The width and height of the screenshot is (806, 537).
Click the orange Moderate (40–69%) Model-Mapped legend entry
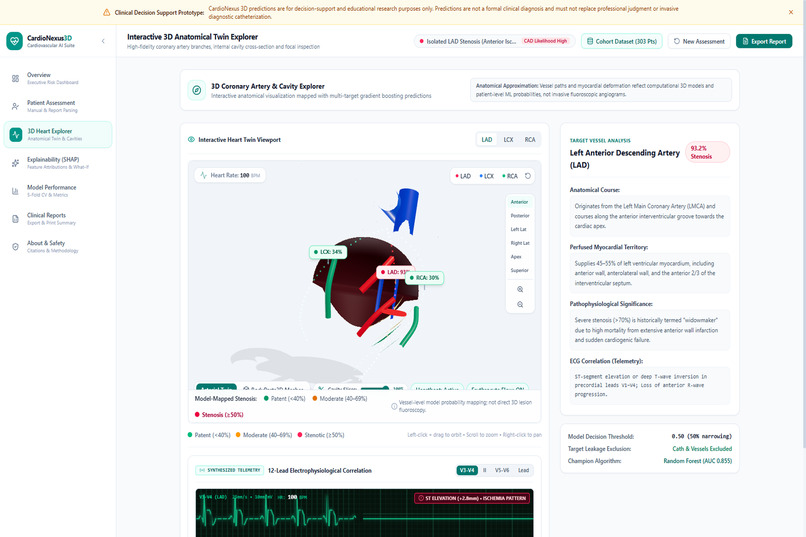coord(340,398)
